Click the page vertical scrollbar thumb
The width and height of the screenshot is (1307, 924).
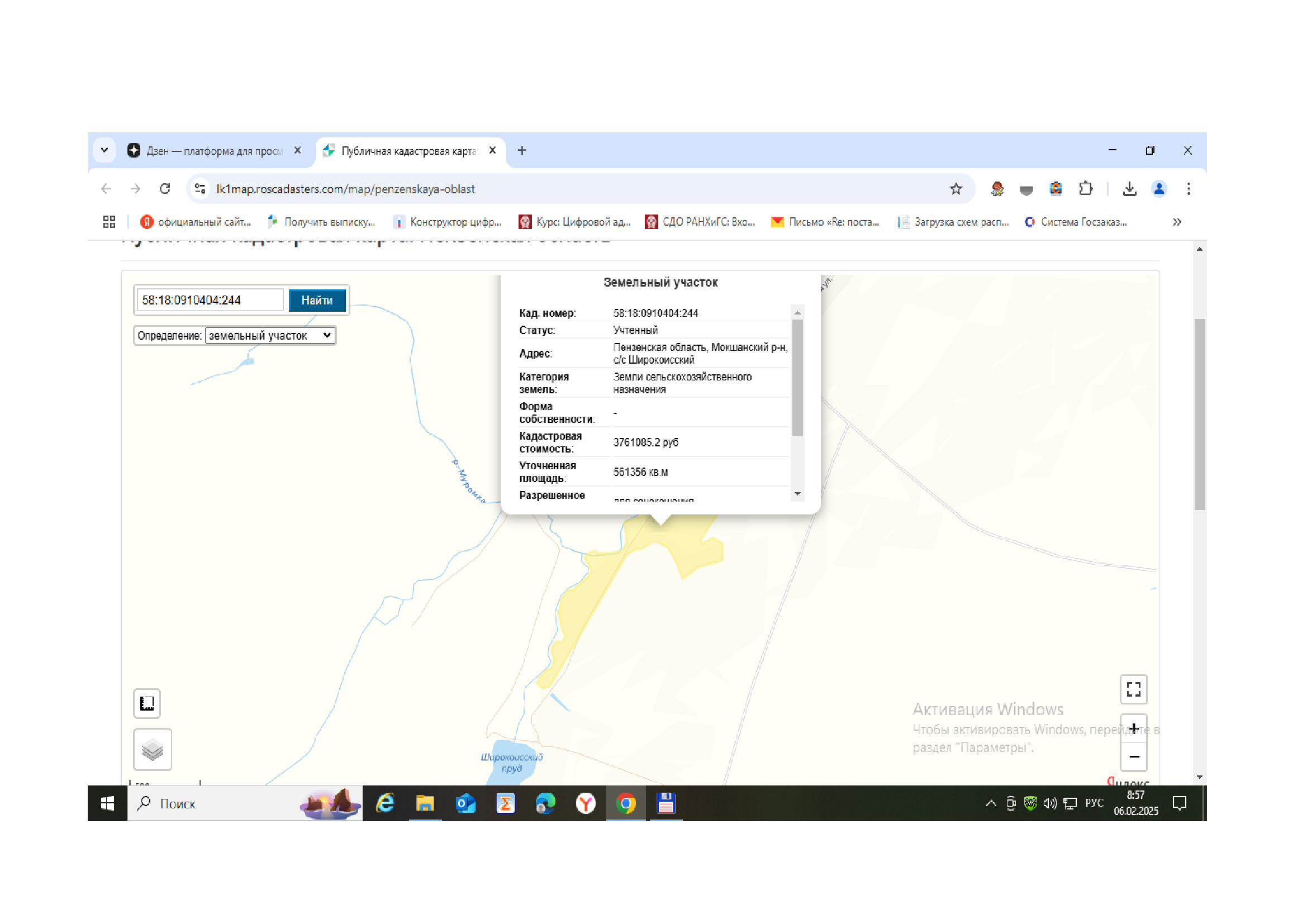[x=1199, y=414]
